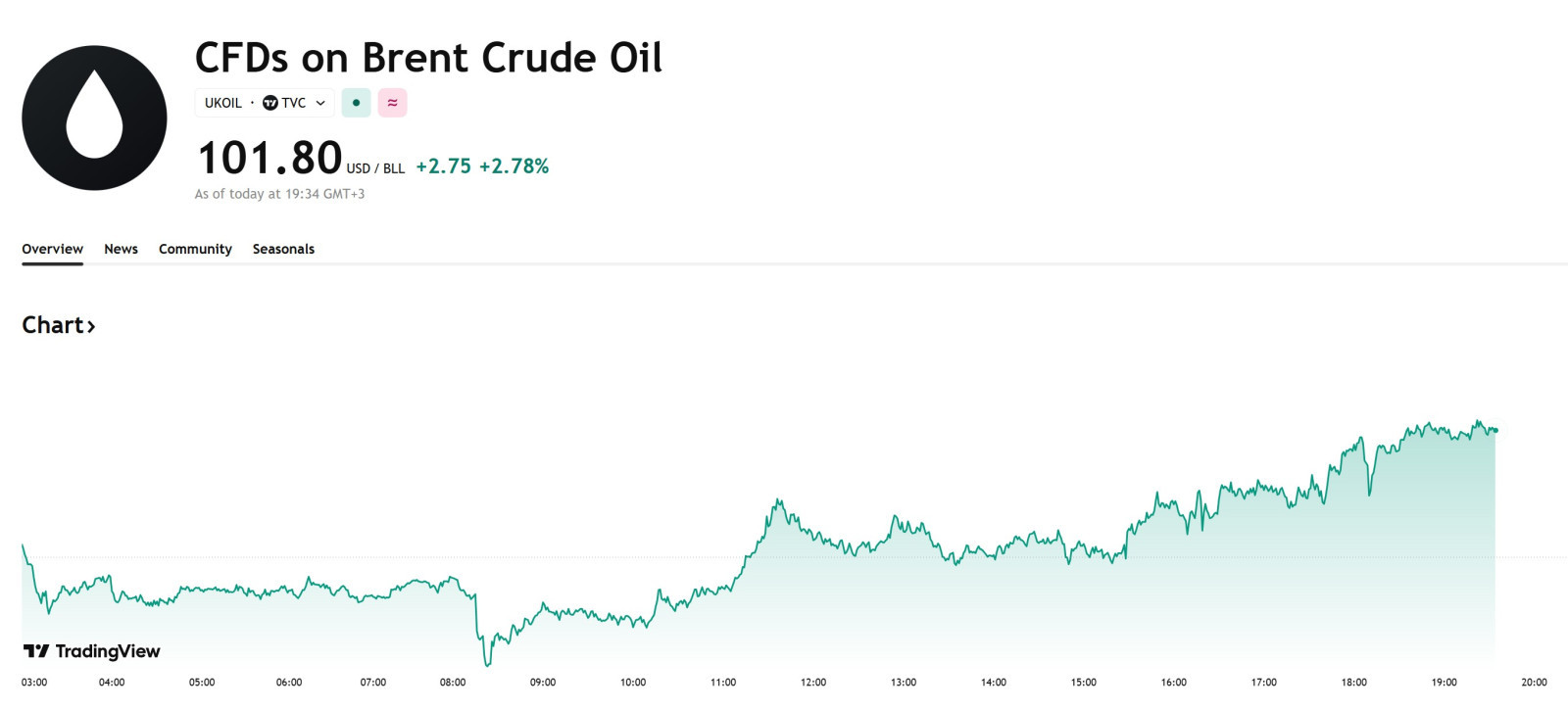Select the Seasonals tab
1568x710 pixels.
click(283, 249)
